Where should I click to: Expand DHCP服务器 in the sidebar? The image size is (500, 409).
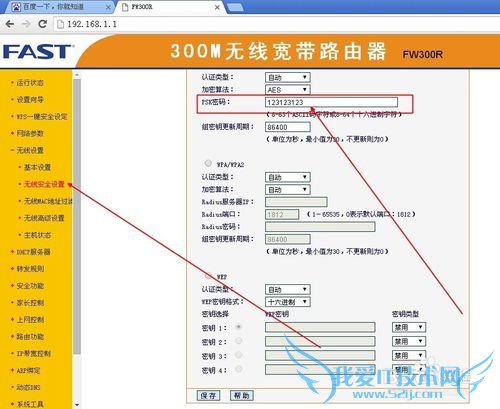(33, 252)
